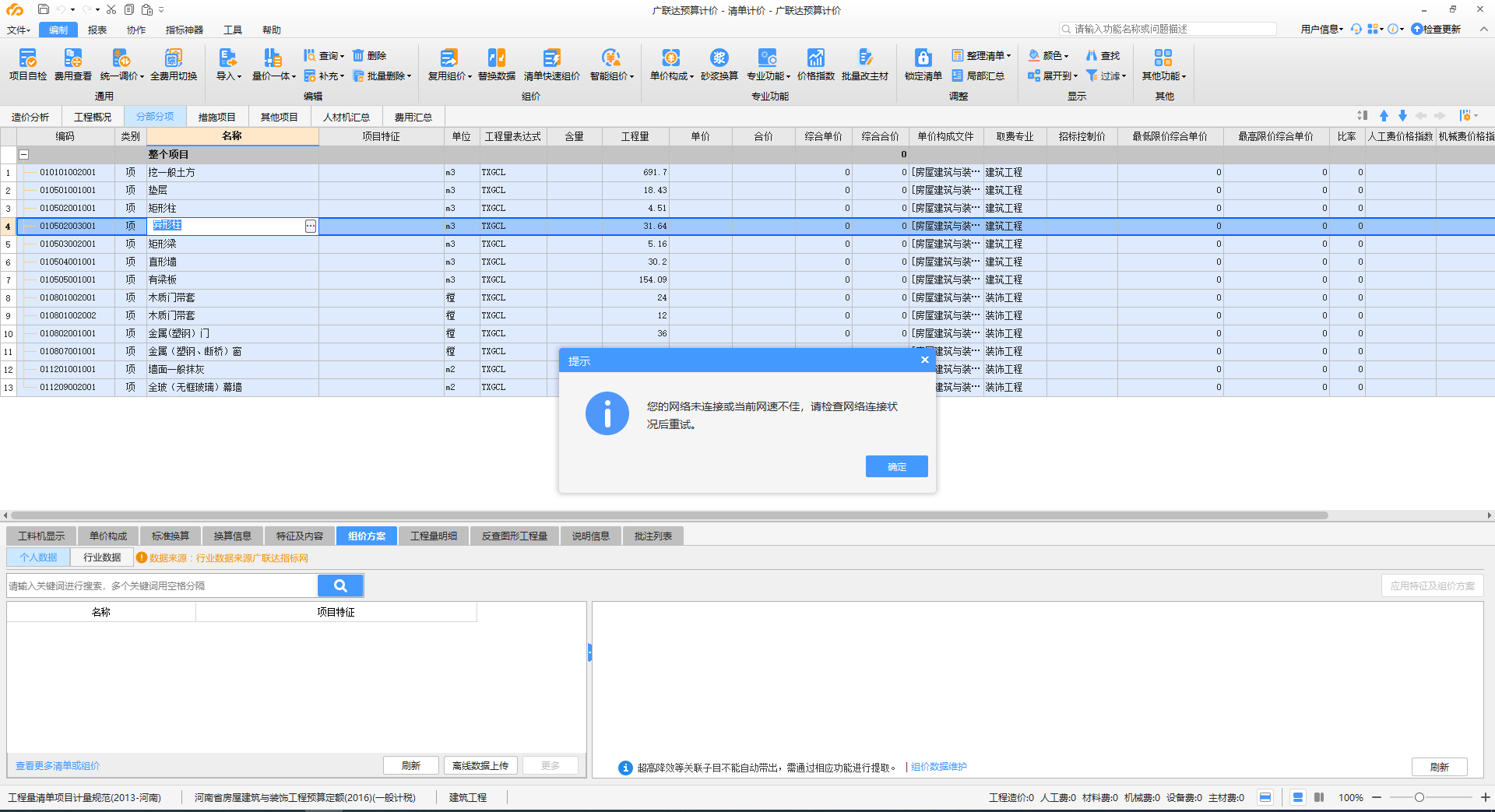Switch to the 人材机汇总 tab
The image size is (1495, 812).
[346, 117]
